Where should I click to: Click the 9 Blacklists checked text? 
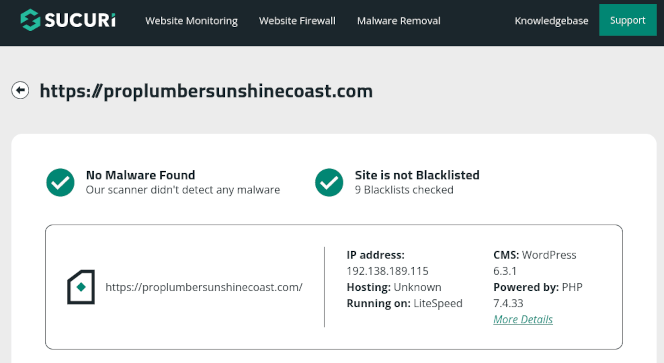pyautogui.click(x=404, y=190)
